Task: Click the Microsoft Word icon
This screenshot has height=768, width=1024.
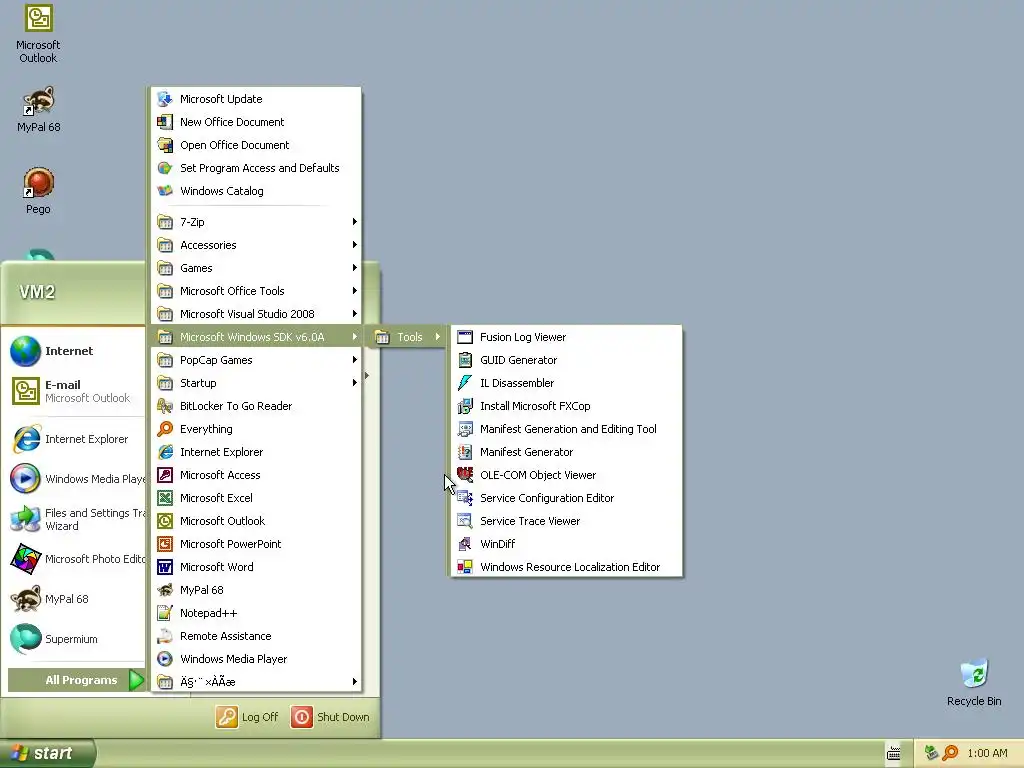Action: [165, 567]
